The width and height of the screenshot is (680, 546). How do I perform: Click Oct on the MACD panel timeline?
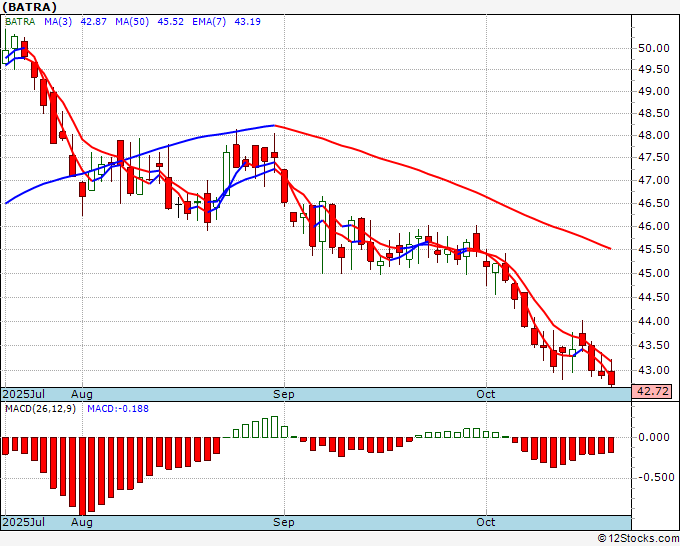[x=486, y=522]
